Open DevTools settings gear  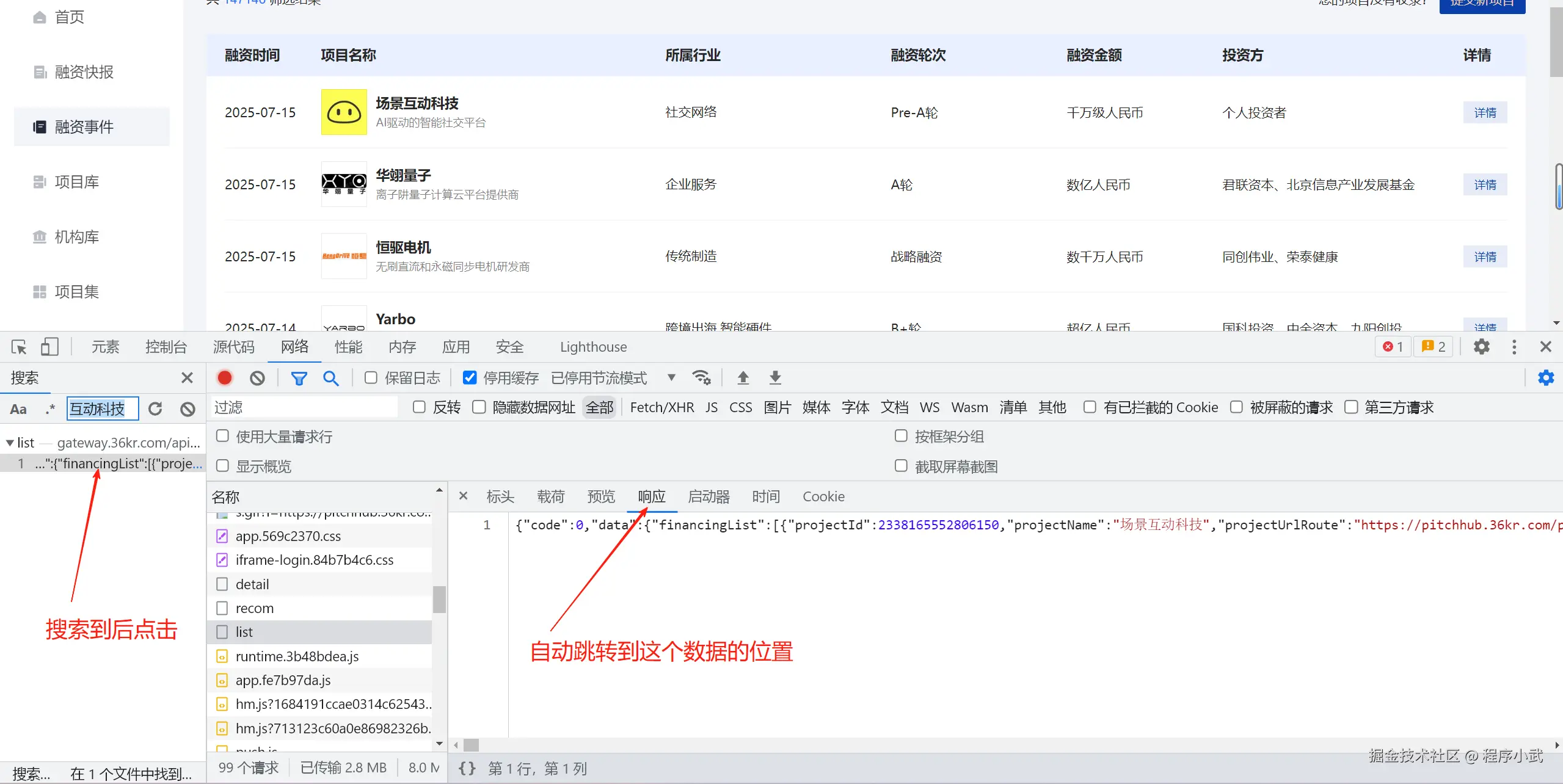click(1481, 347)
